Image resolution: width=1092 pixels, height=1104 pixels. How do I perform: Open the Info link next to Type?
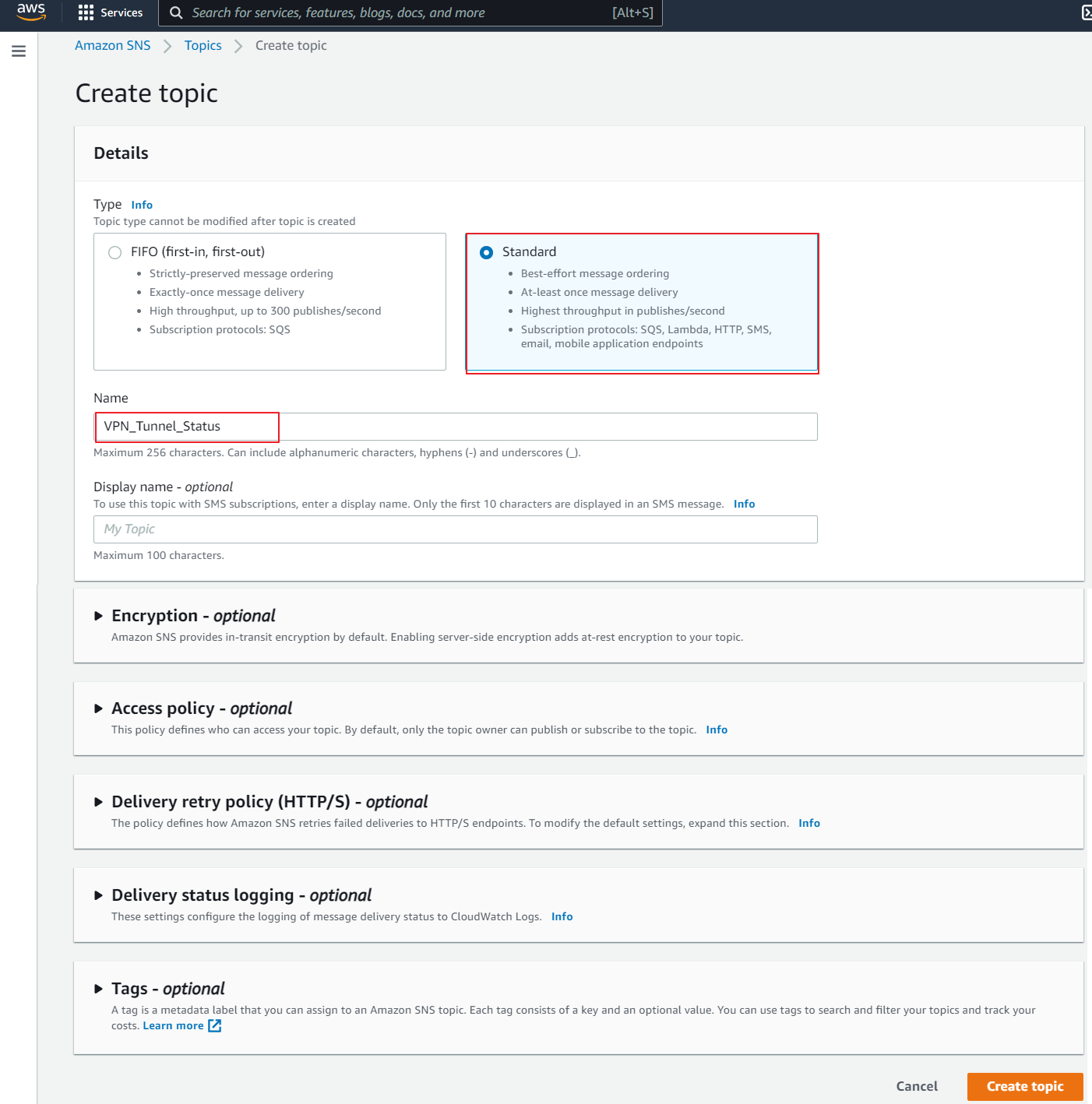pyautogui.click(x=142, y=205)
